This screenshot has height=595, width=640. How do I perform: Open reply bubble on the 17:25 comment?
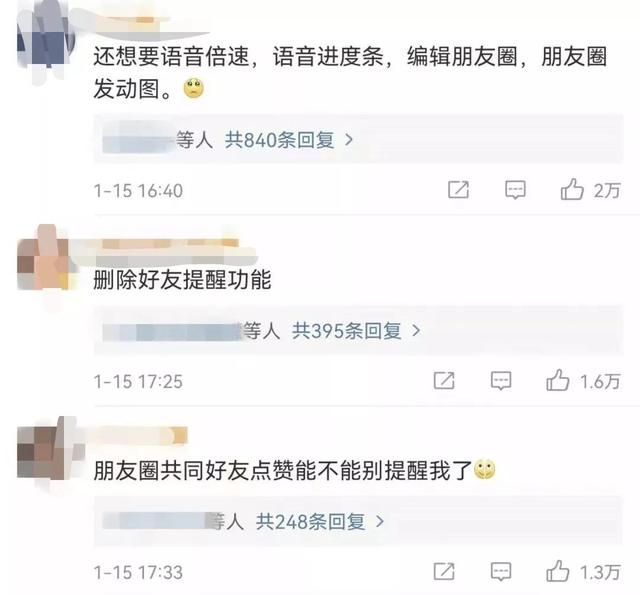(x=501, y=381)
